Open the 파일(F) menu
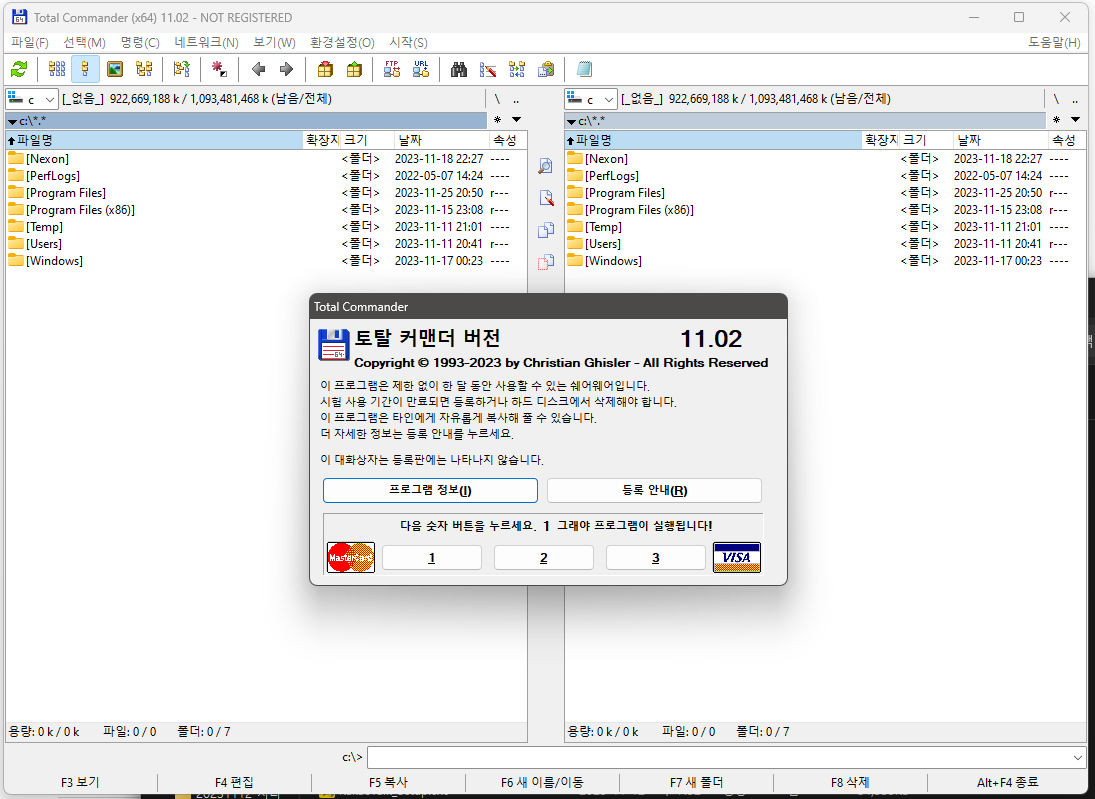This screenshot has height=799, width=1095. (x=30, y=42)
